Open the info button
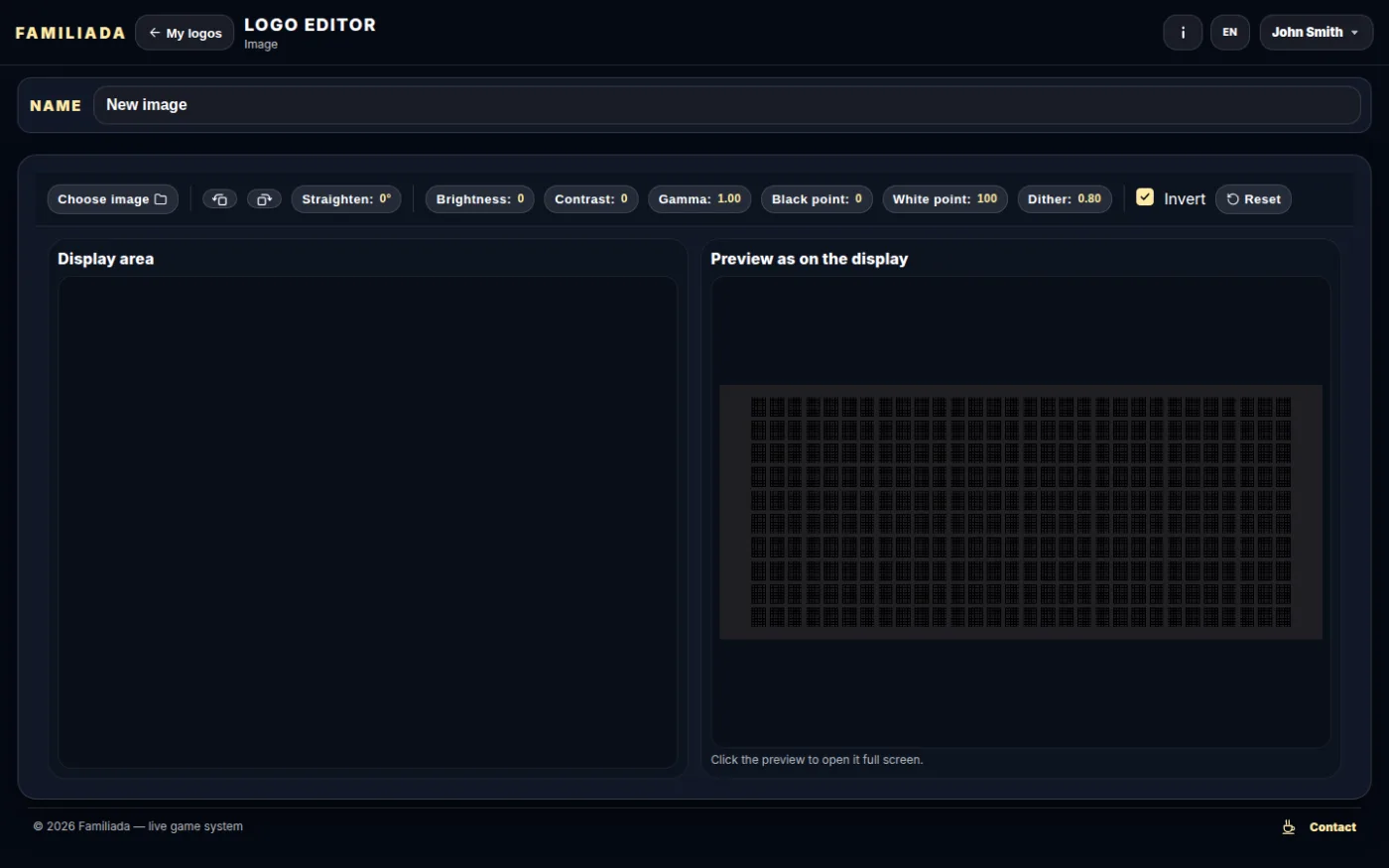Image resolution: width=1389 pixels, height=868 pixels. pyautogui.click(x=1183, y=33)
